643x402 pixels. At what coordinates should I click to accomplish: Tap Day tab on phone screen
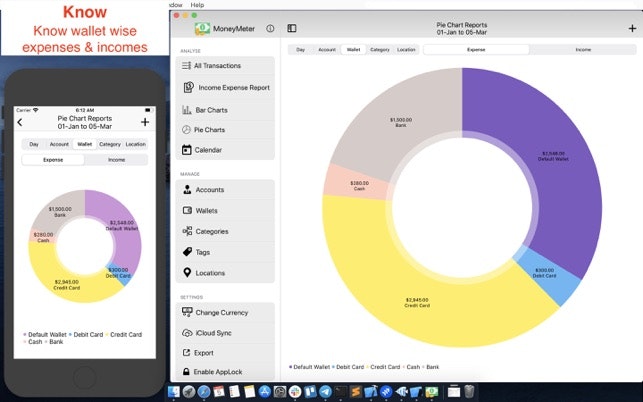tap(34, 144)
